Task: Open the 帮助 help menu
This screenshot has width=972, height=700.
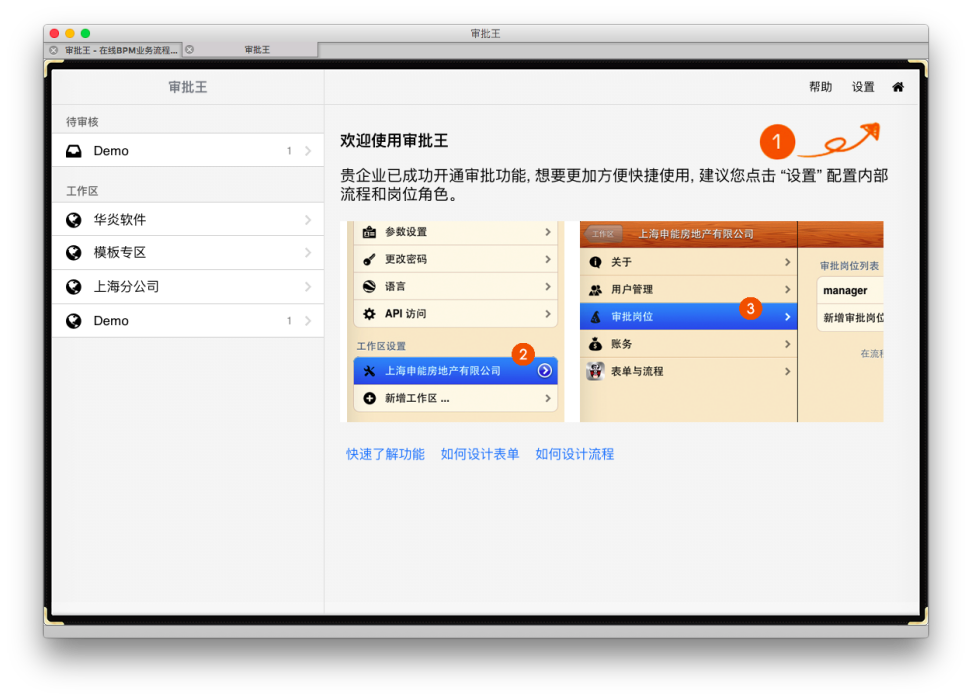Action: [x=820, y=87]
